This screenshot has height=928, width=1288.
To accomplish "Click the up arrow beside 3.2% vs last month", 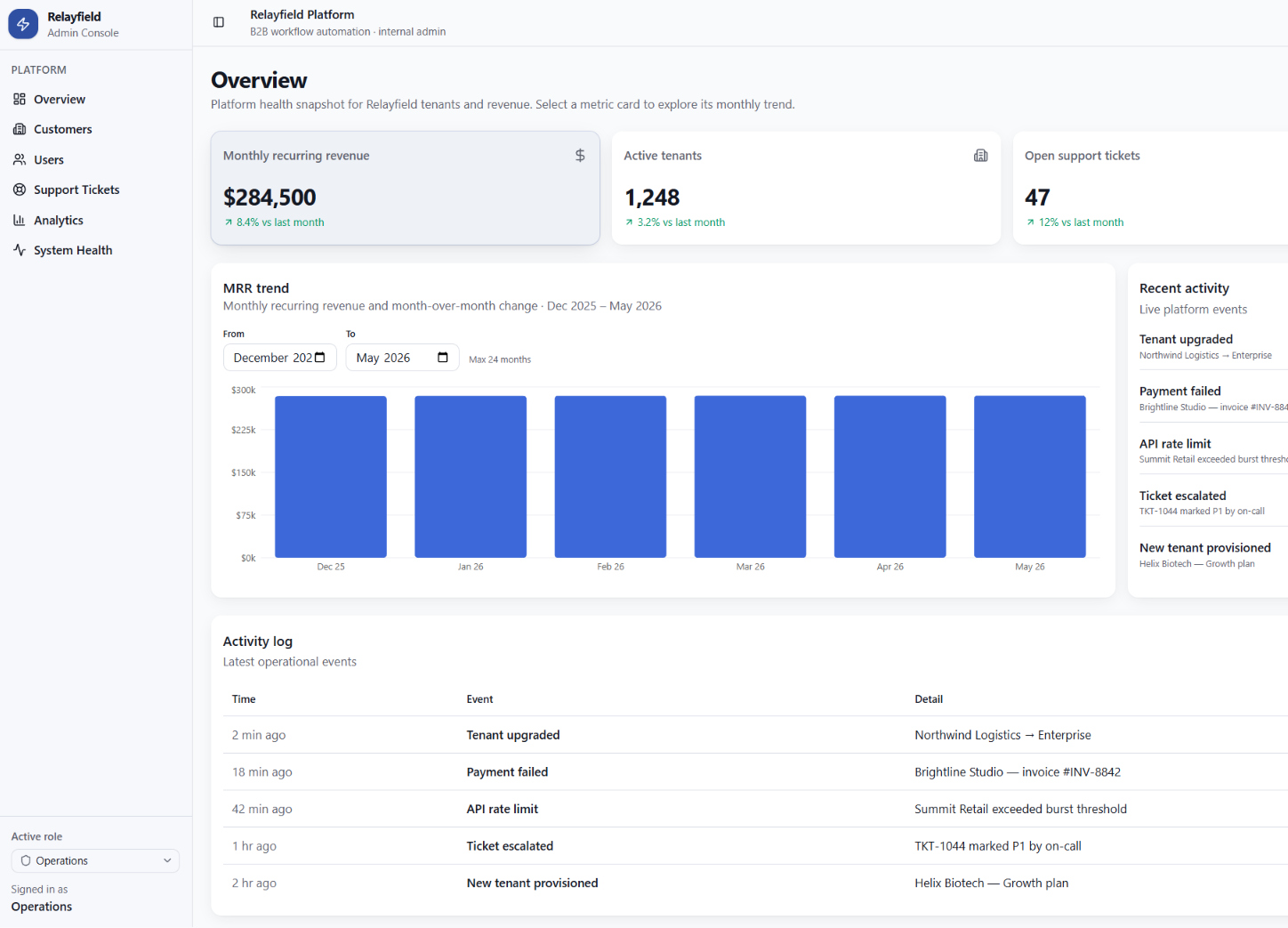I will 629,222.
